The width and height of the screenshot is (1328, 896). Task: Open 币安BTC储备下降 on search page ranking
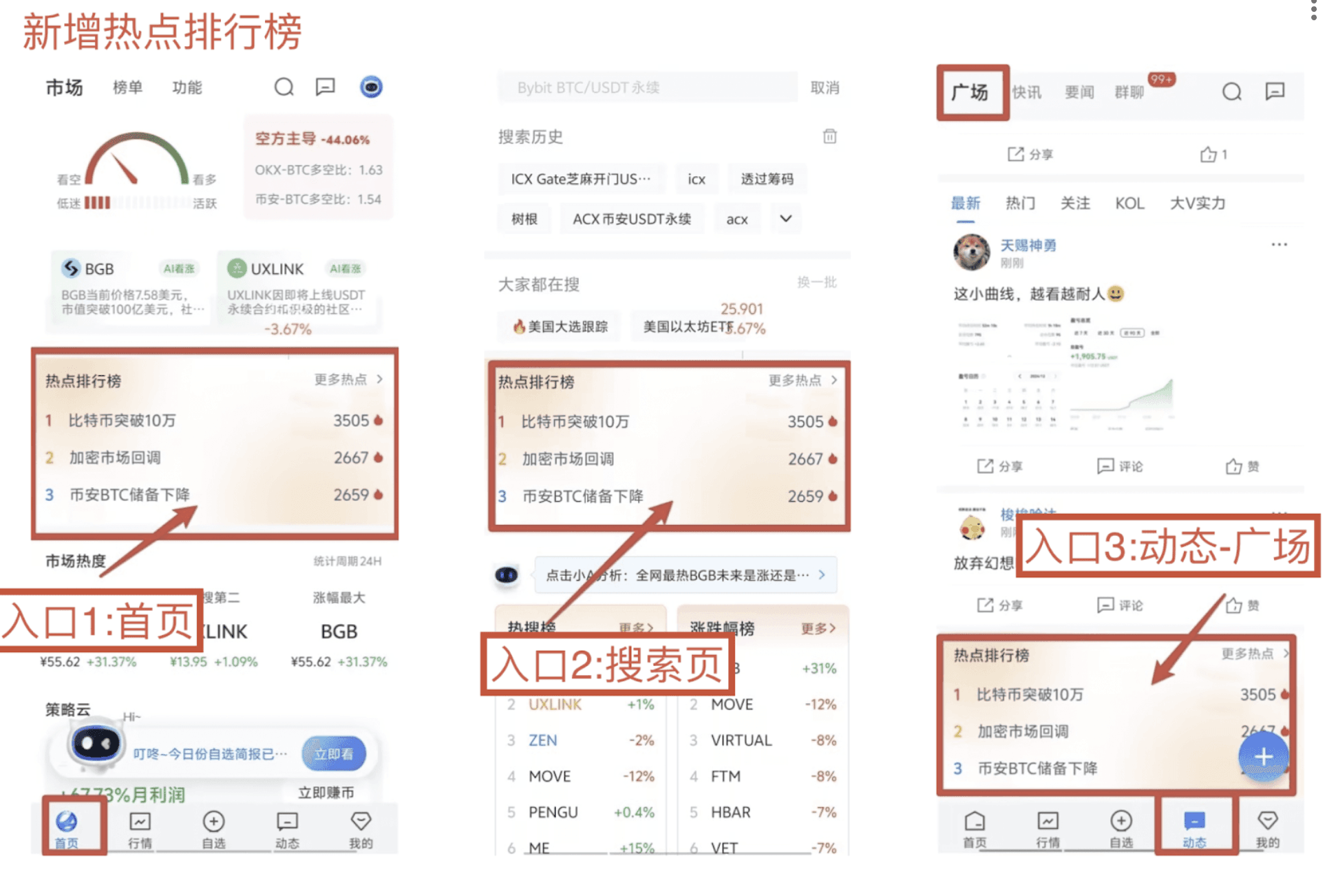(x=667, y=496)
